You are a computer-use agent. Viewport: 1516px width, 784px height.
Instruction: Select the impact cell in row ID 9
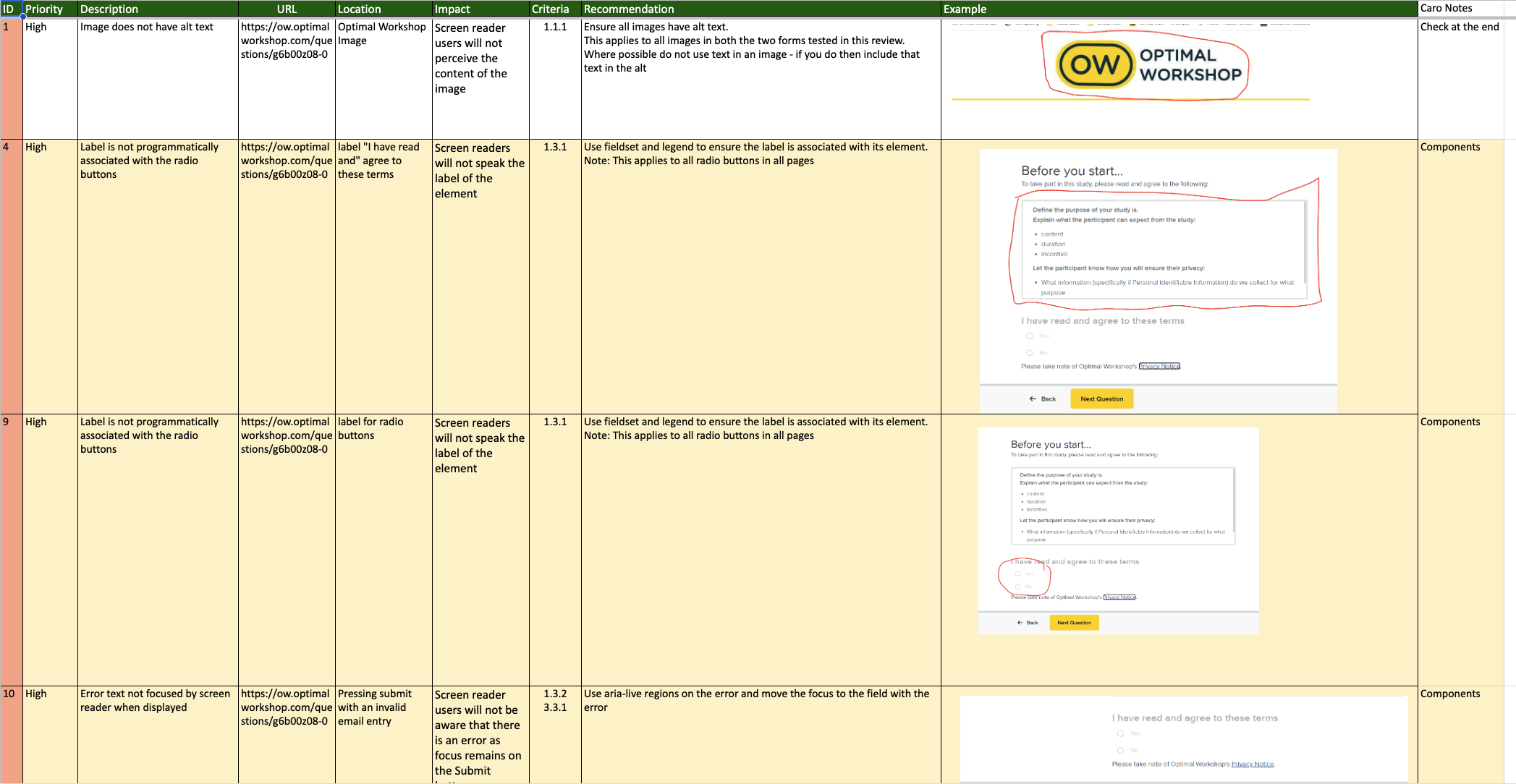pos(480,550)
